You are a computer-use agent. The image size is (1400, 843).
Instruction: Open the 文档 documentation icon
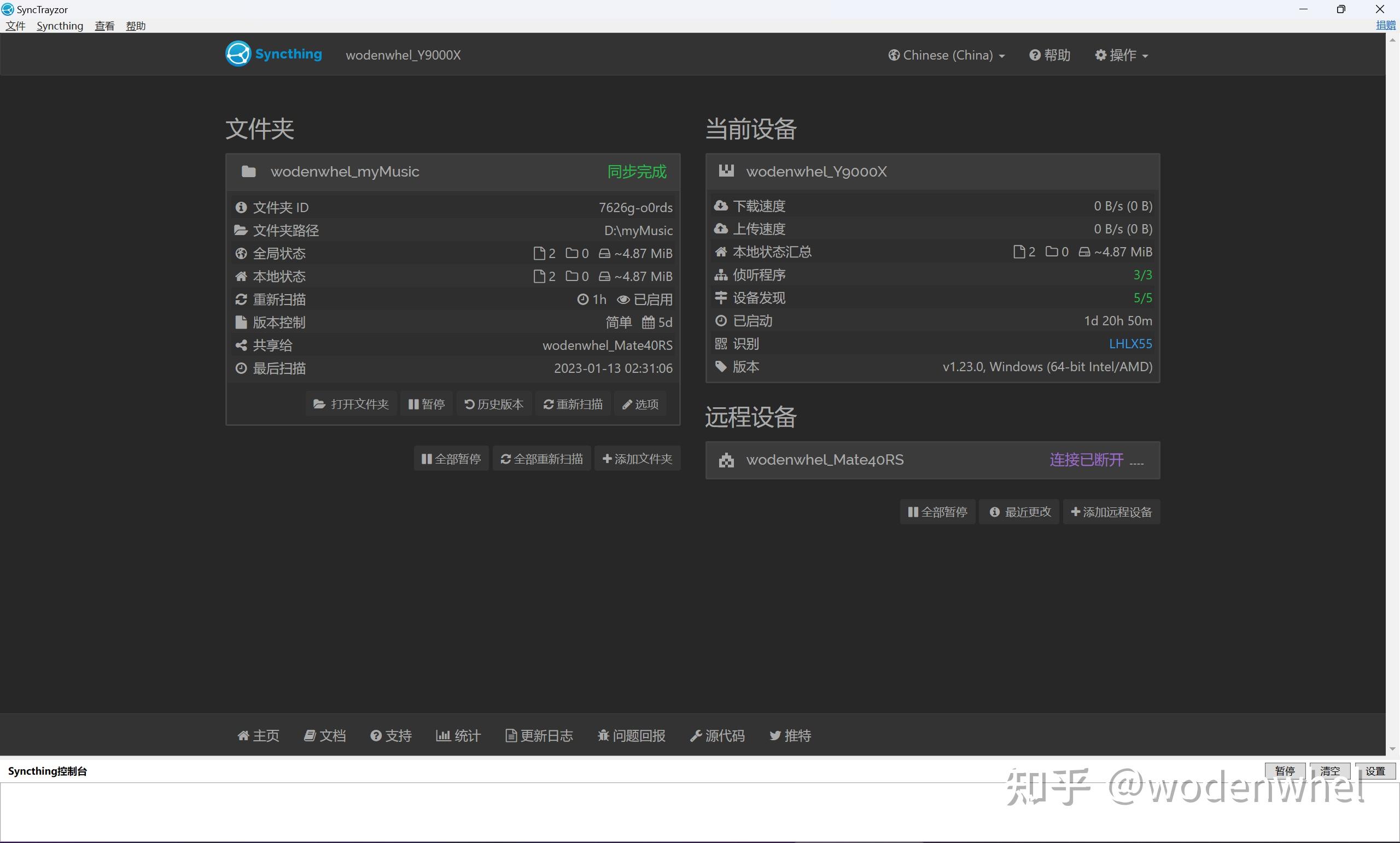click(310, 735)
